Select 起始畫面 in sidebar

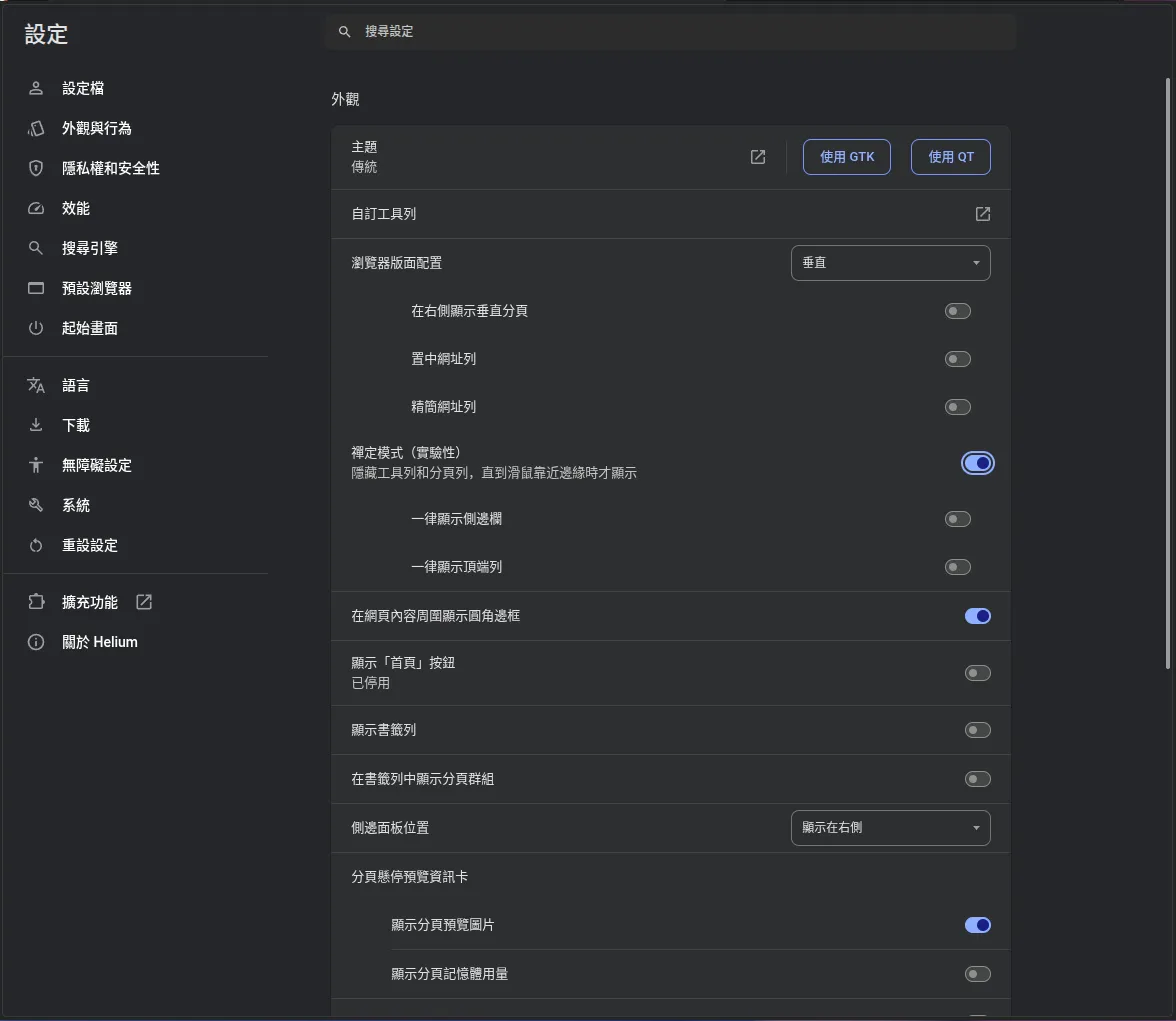89,328
